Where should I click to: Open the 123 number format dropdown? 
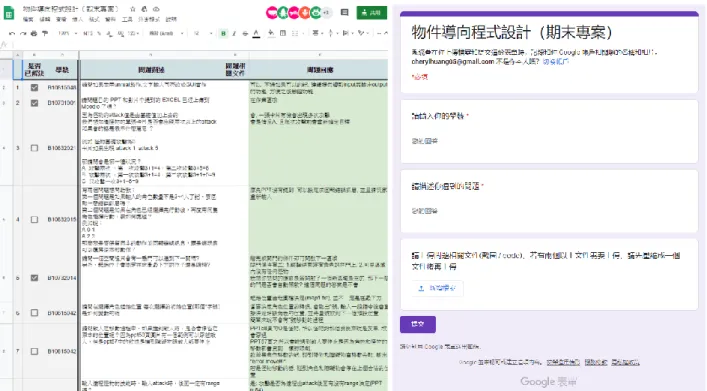(133, 33)
